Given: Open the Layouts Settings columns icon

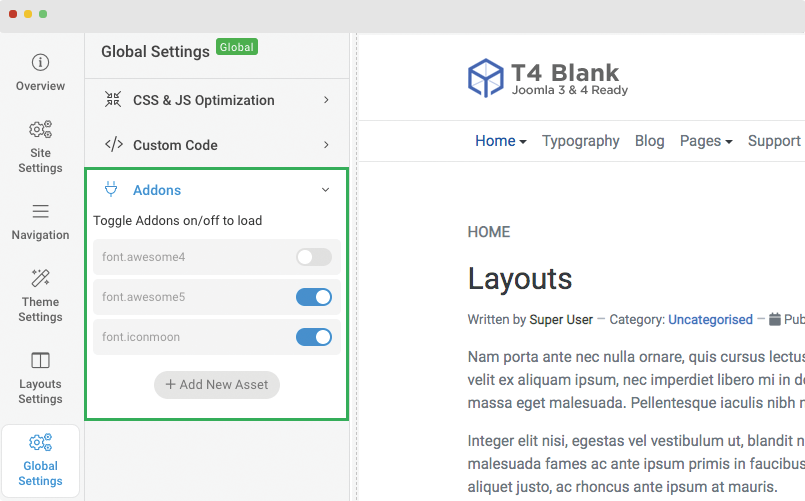Looking at the screenshot, I should pyautogui.click(x=41, y=360).
